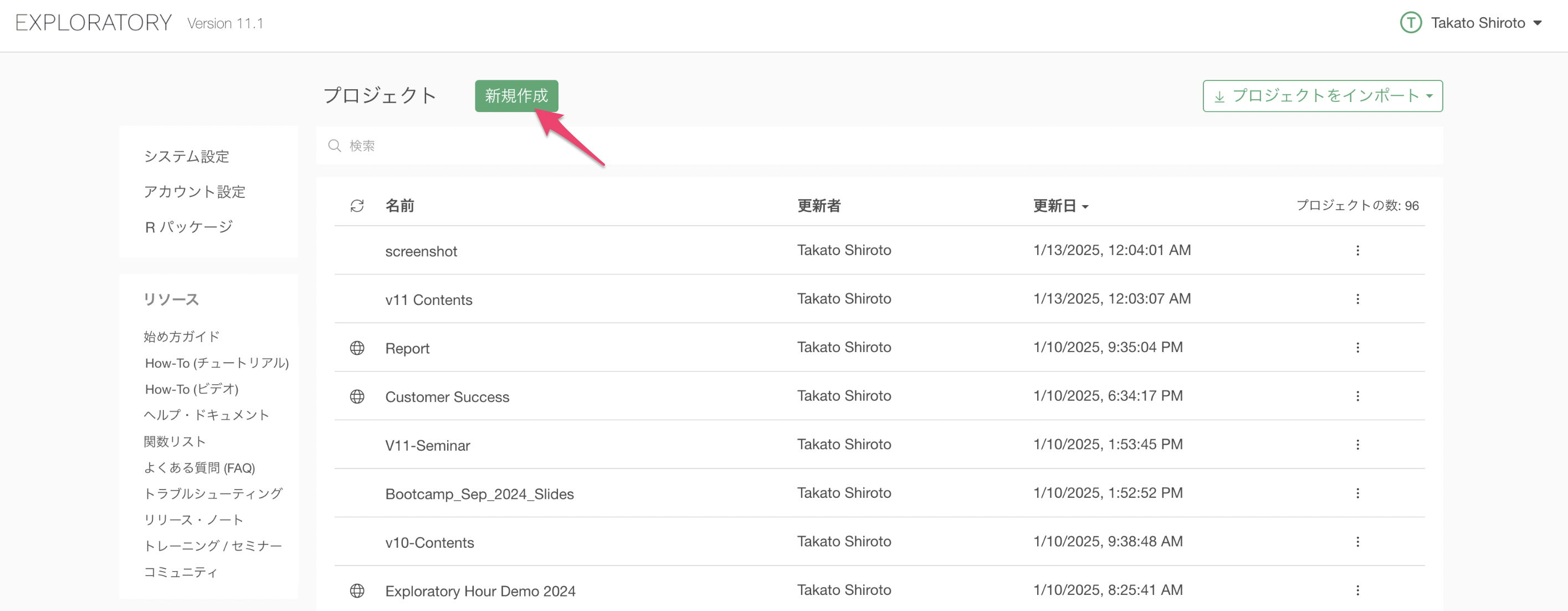
Task: Click the green T user avatar icon
Action: tap(1411, 23)
